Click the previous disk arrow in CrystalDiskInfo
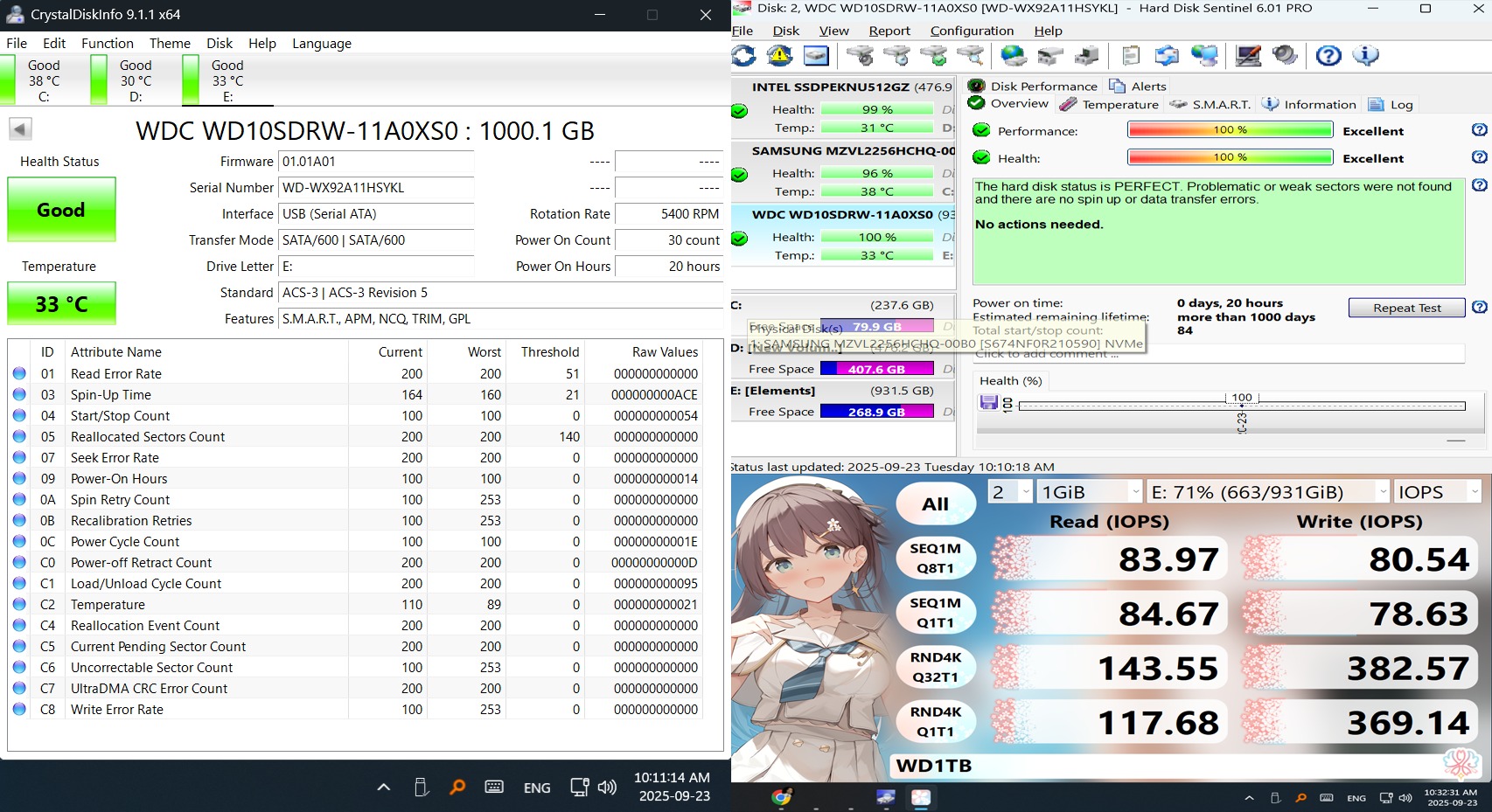This screenshot has width=1492, height=812. click(x=20, y=129)
